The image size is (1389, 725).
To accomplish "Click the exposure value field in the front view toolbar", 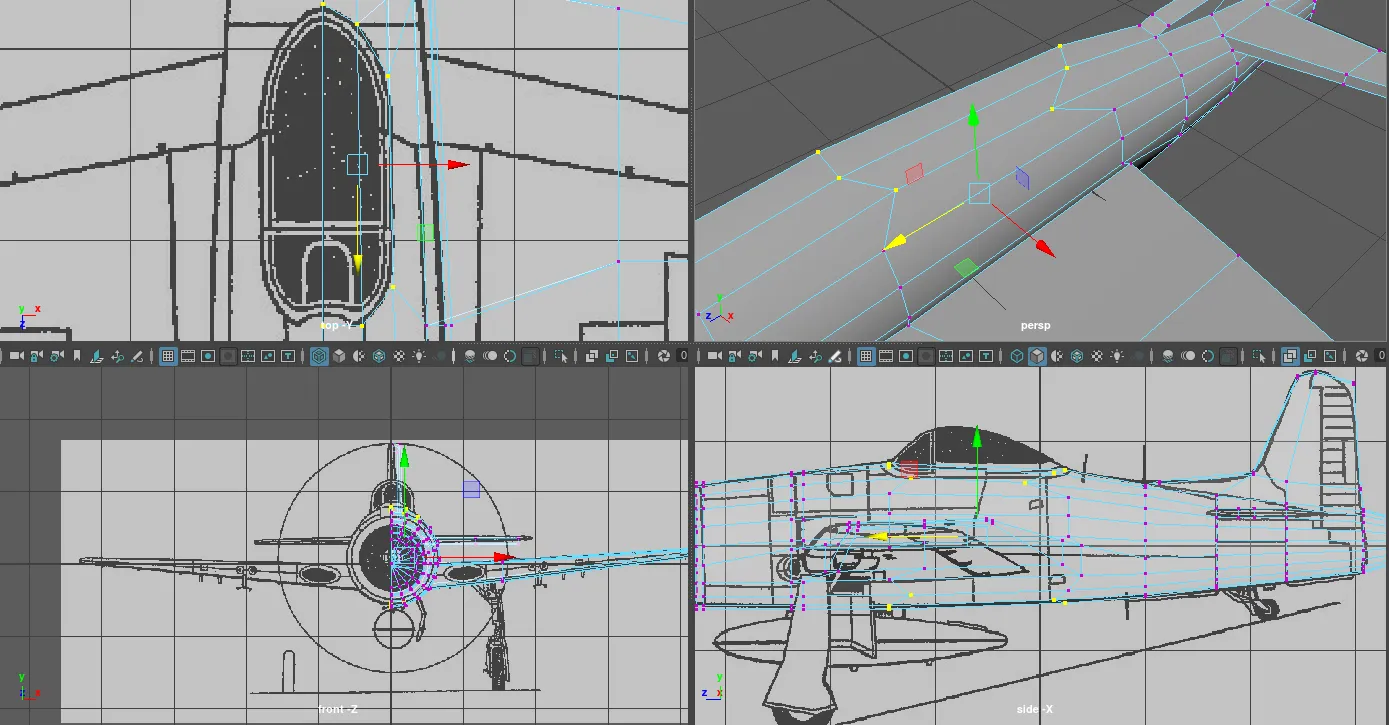I will pos(683,356).
